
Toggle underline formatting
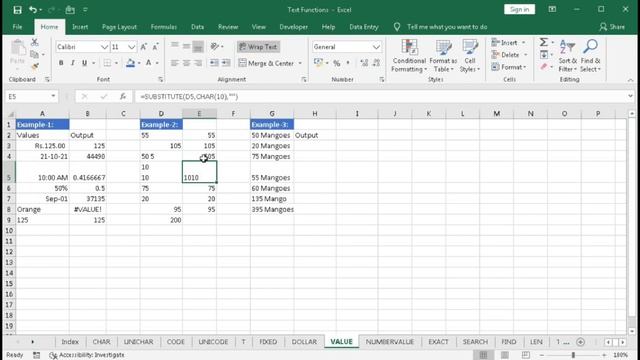[84, 63]
